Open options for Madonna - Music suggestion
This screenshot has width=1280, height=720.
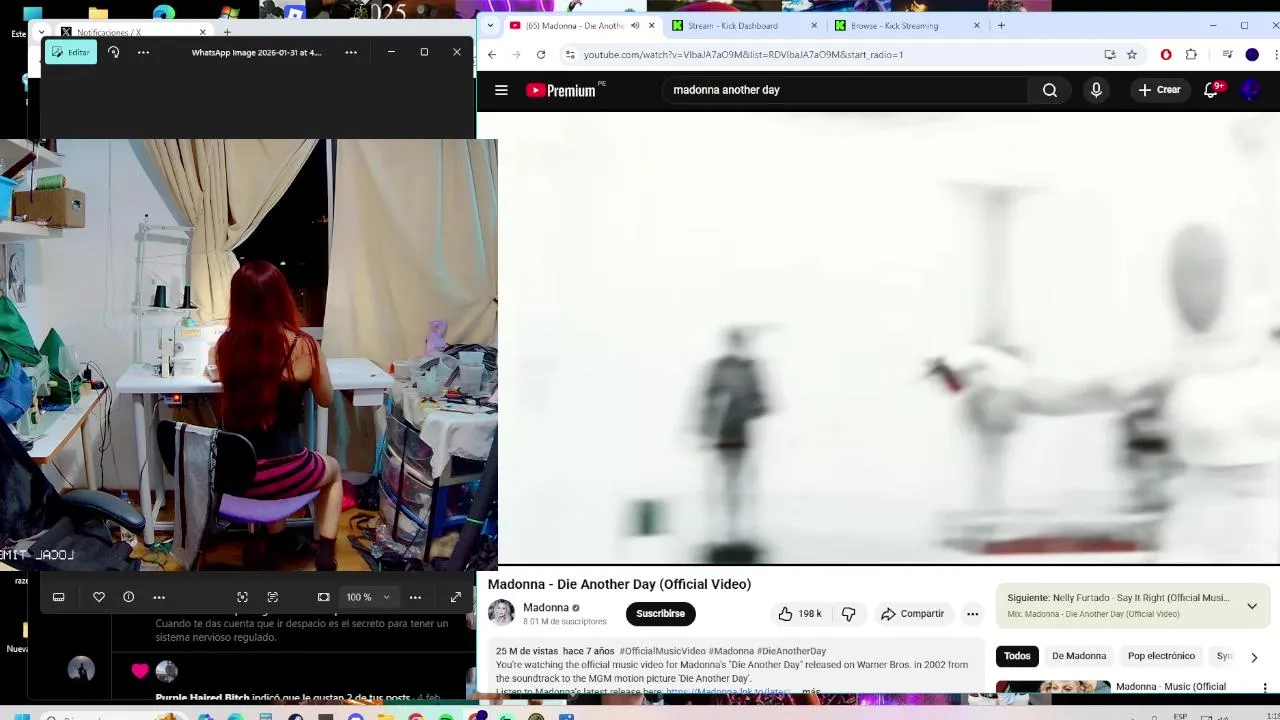[x=1265, y=688]
